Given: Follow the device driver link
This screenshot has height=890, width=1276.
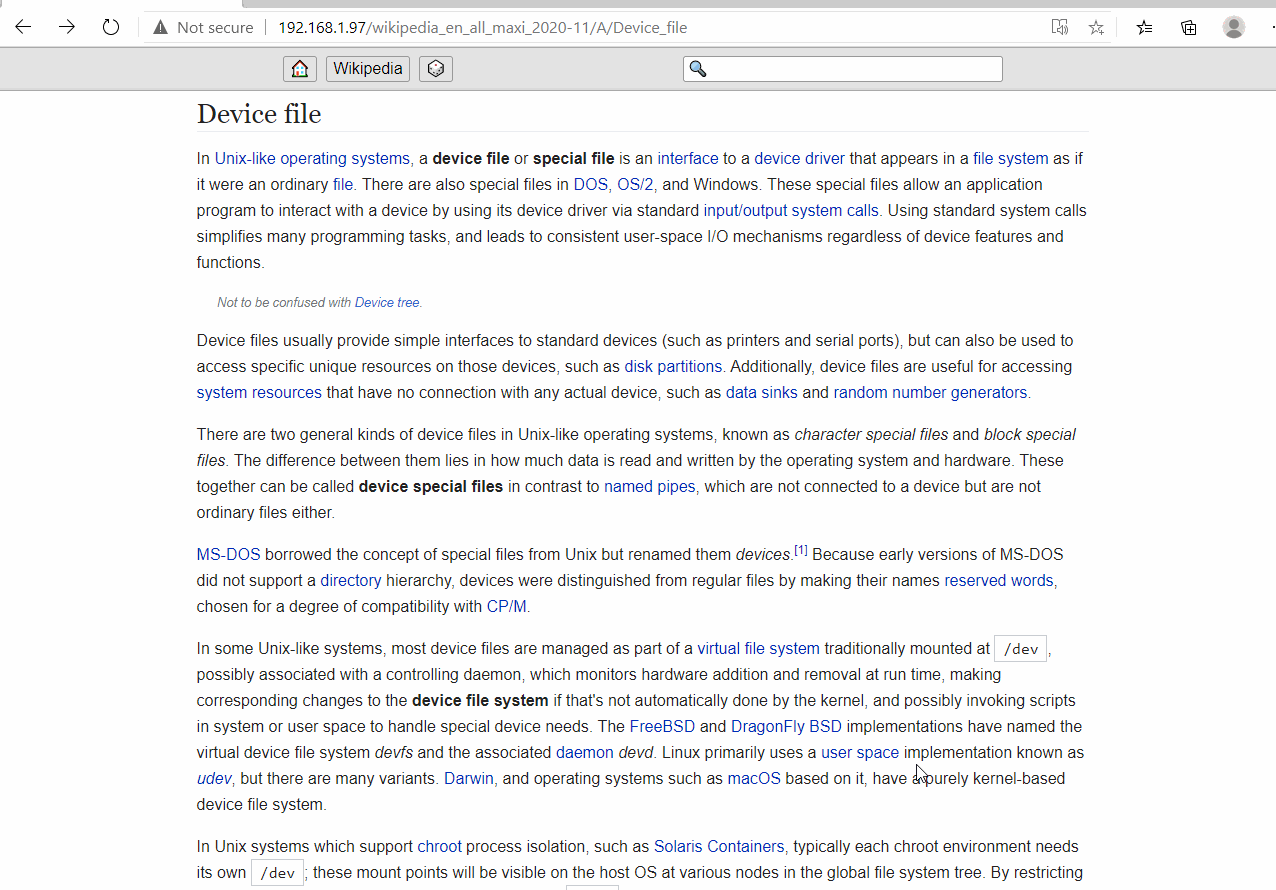Looking at the screenshot, I should point(799,158).
